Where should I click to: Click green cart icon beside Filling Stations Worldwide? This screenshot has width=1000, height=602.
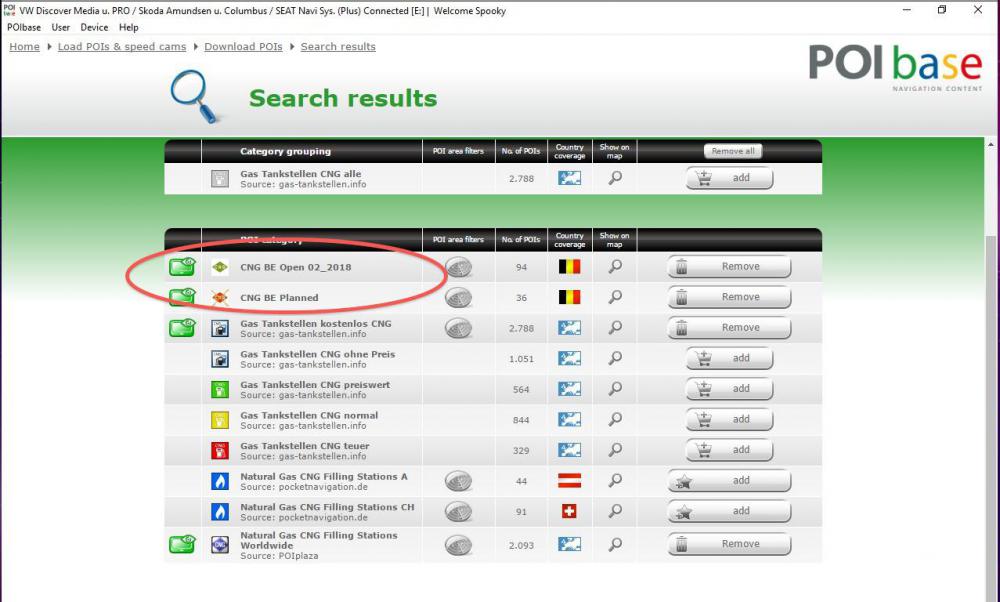[x=182, y=544]
